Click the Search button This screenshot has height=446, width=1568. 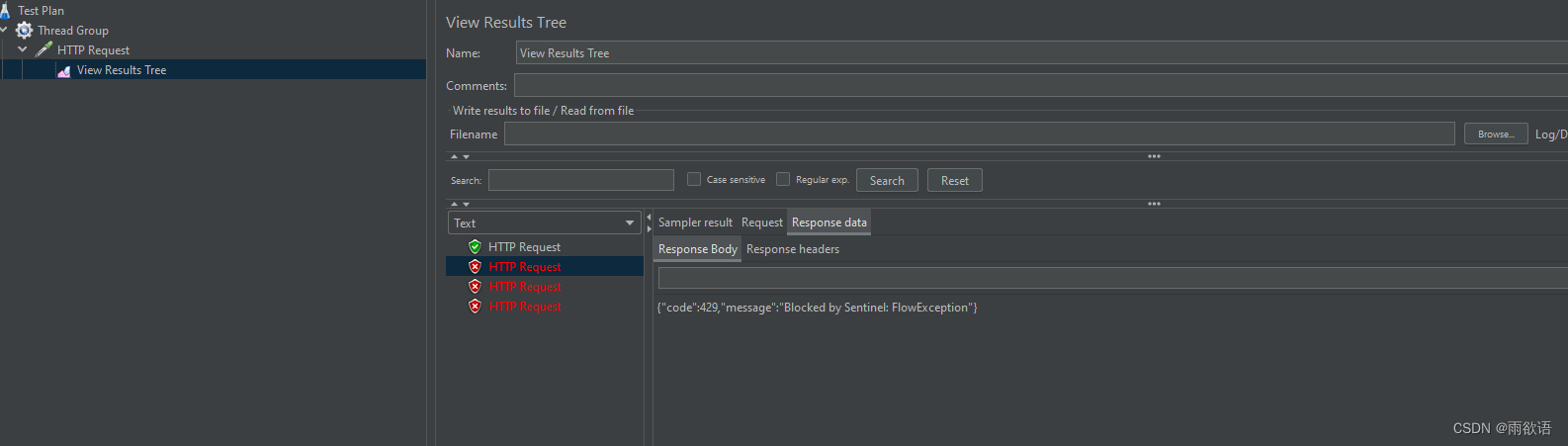(x=887, y=180)
